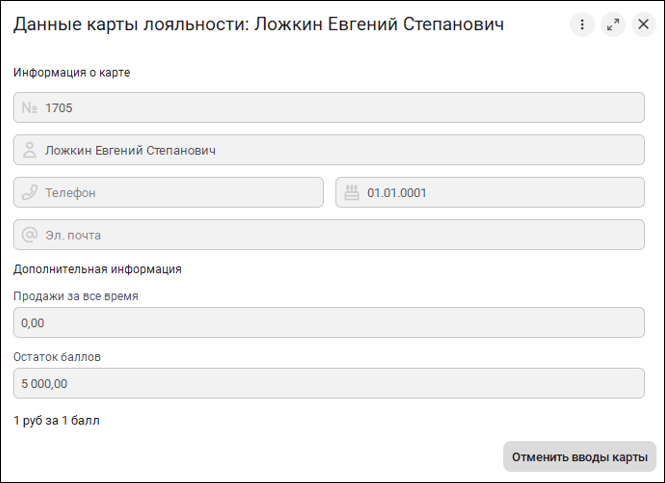Click the card number symbol icon

29,108
